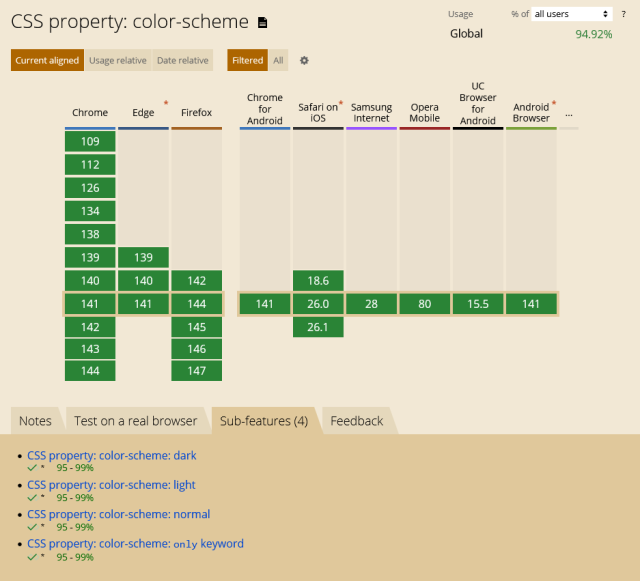
Task: Click the more browsers ellipsis
Action: coord(569,114)
